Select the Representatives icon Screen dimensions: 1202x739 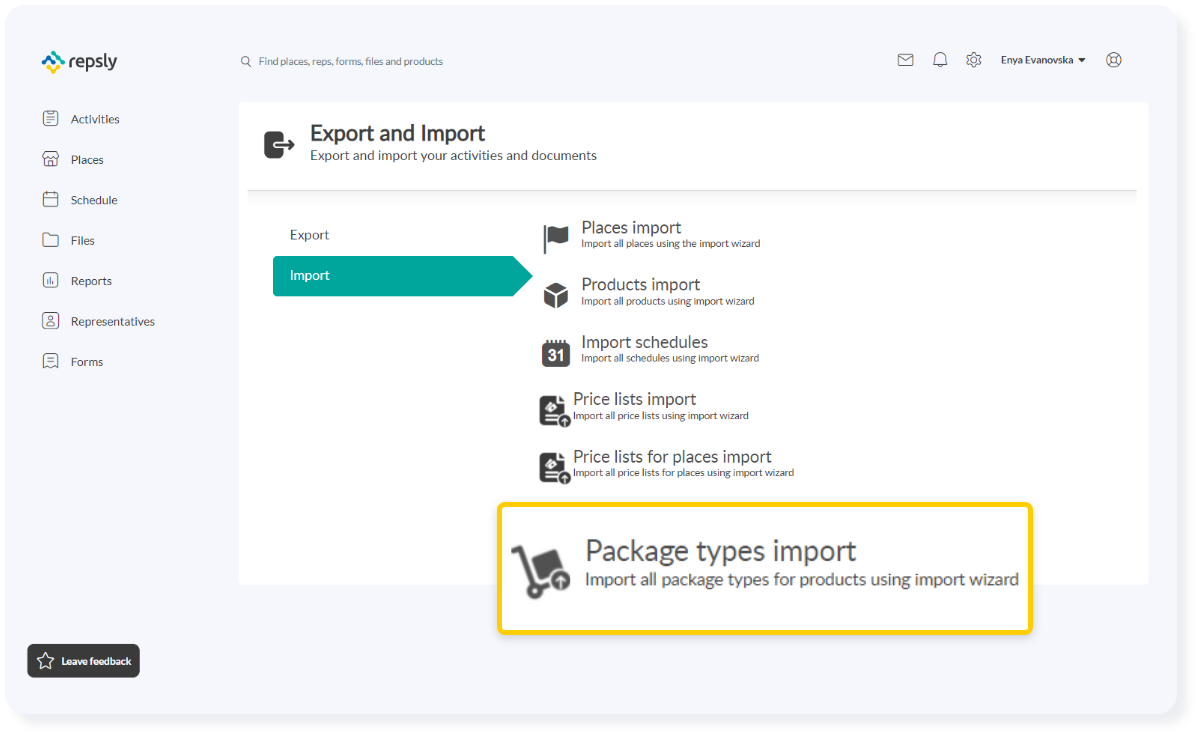pos(50,320)
